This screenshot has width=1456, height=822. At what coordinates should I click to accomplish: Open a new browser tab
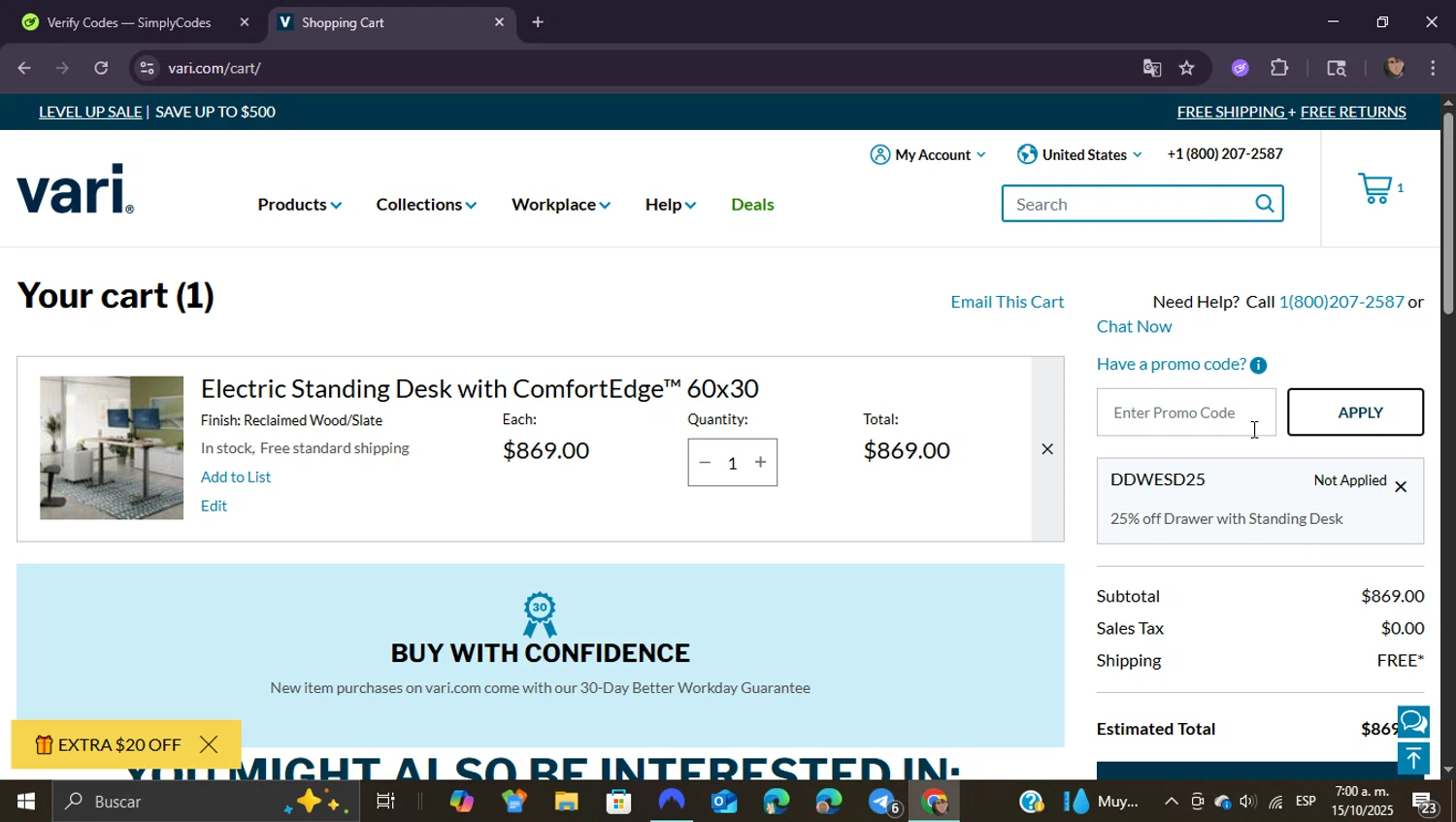(x=538, y=22)
